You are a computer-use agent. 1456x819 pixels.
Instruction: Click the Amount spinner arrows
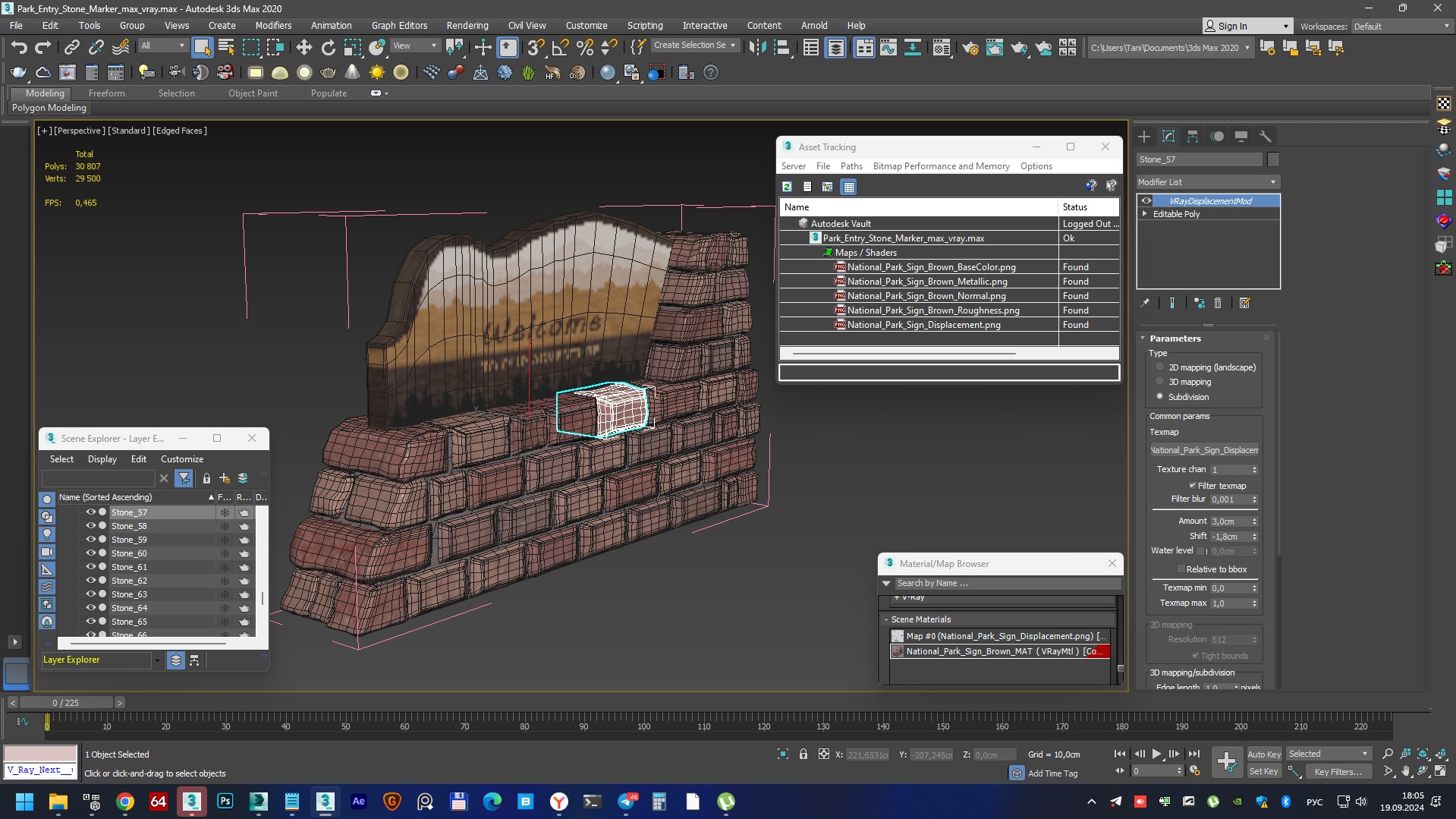pos(1254,521)
